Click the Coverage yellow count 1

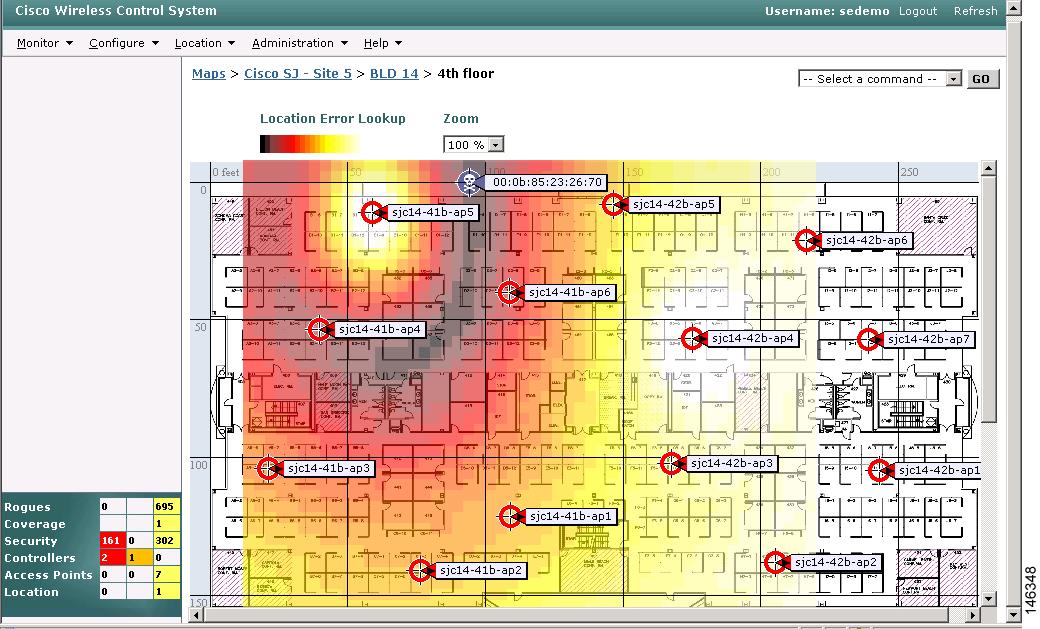(166, 524)
